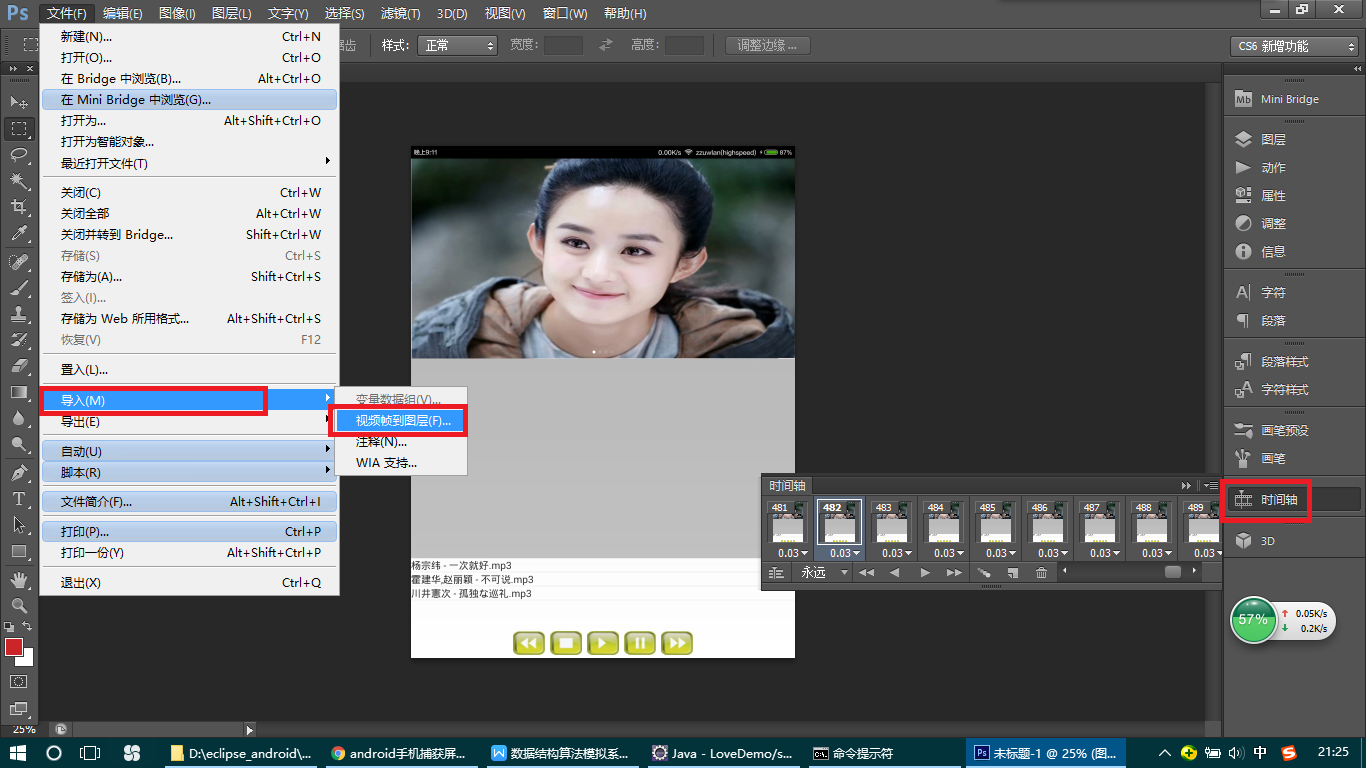Screen dimensions: 1366x768
Task: Go to first frame in timeline
Action: point(866,573)
